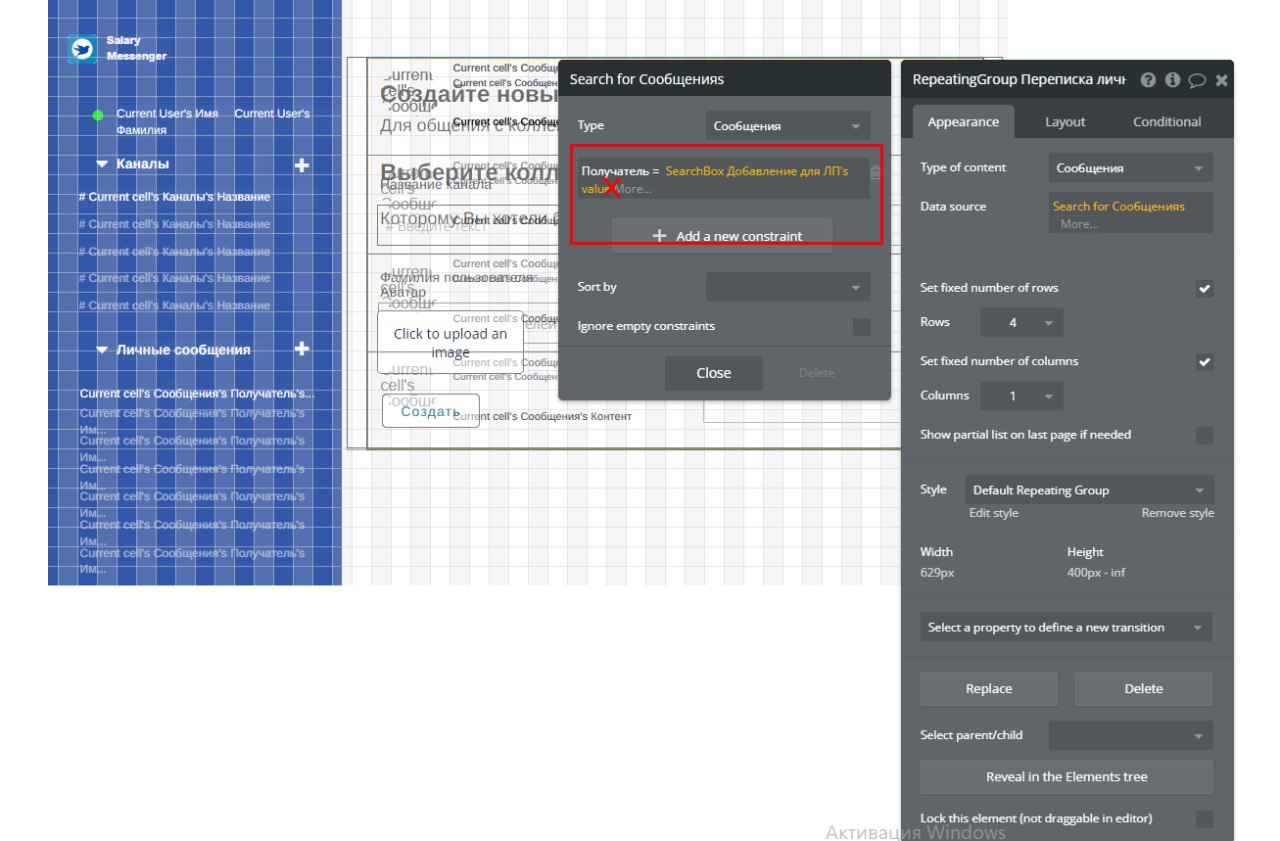The height and width of the screenshot is (841, 1280).
Task: Click the plus icon in Add a new constraint
Action: coord(659,236)
